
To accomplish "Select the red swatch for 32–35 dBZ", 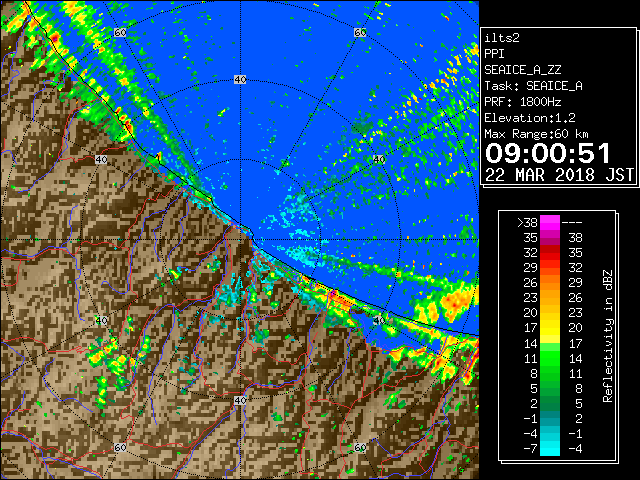I will pos(550,253).
